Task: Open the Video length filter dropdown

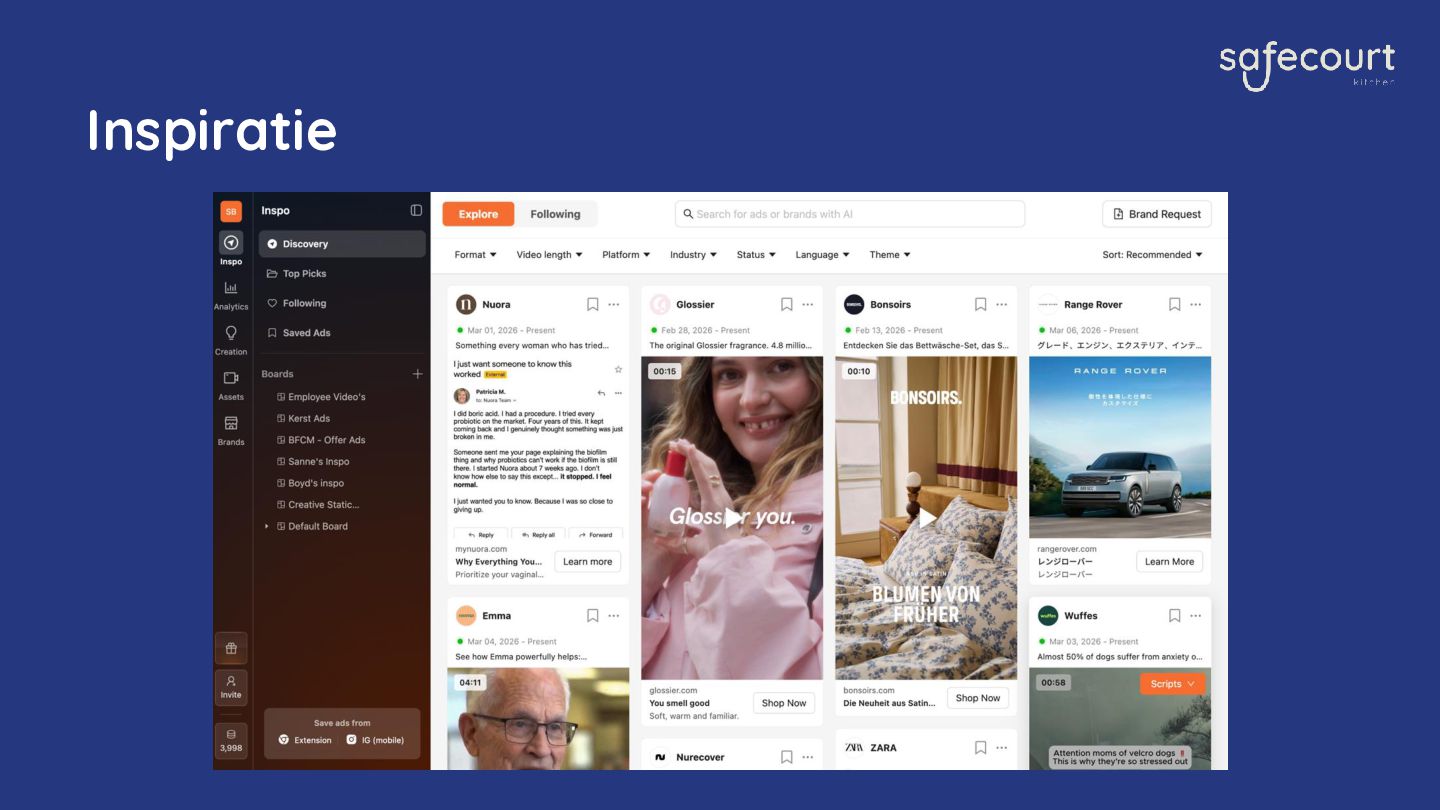Action: (x=549, y=255)
